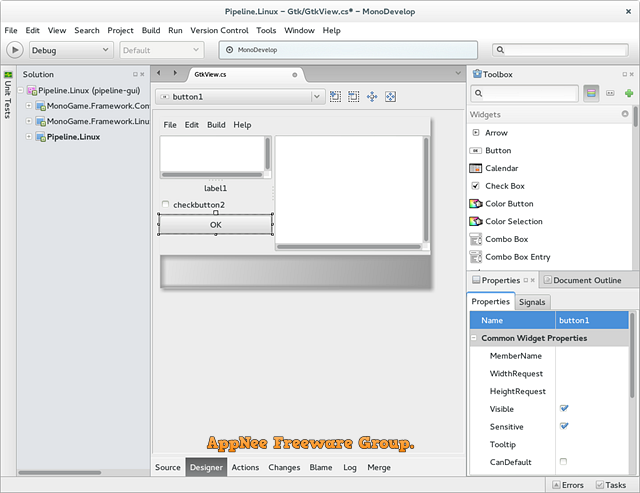Screen dimensions: 640x493
Task: Expand the bold Pipeline.Linux project node
Action: pos(29,137)
